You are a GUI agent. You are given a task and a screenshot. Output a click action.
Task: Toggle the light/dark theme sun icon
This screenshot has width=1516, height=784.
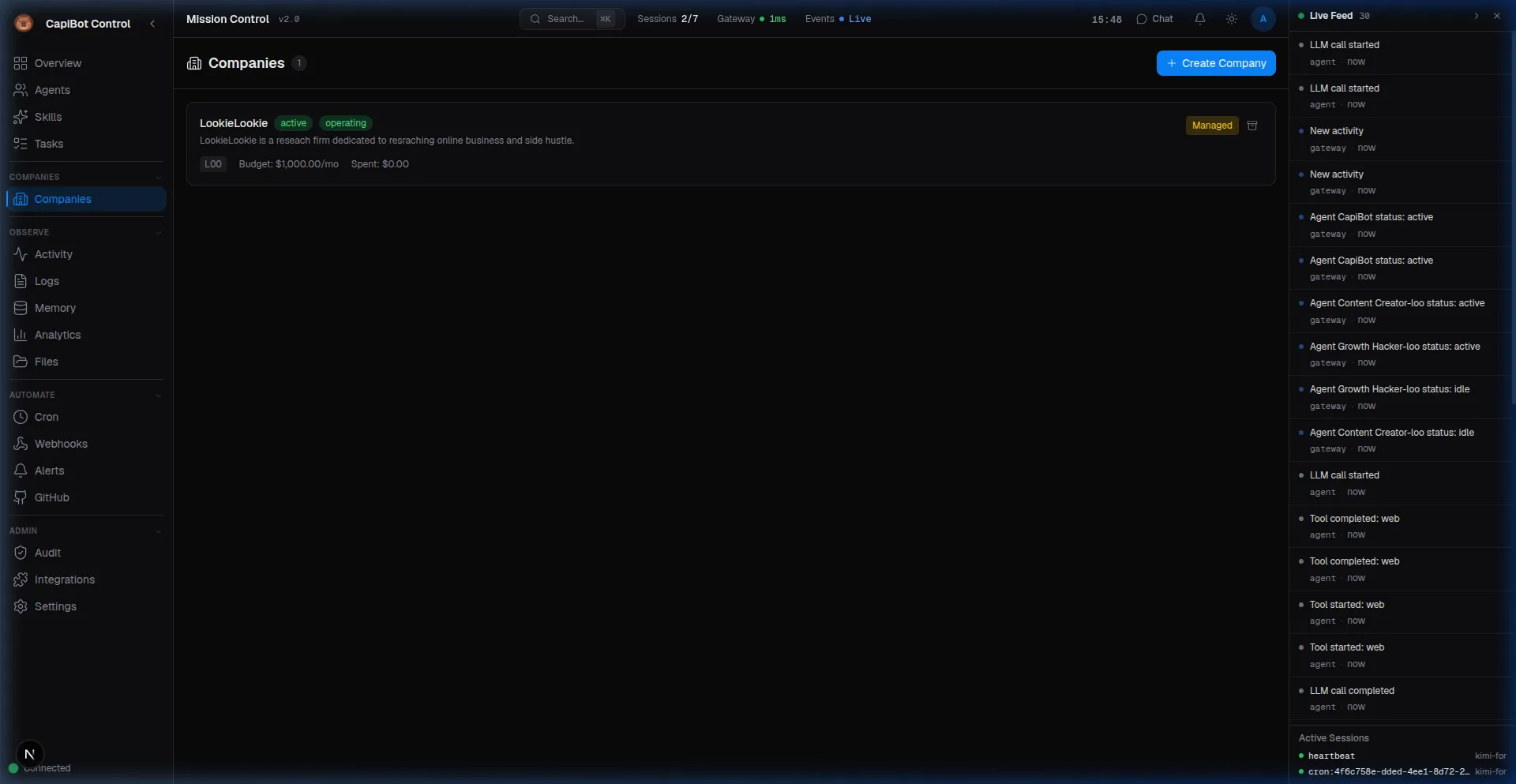click(x=1231, y=19)
